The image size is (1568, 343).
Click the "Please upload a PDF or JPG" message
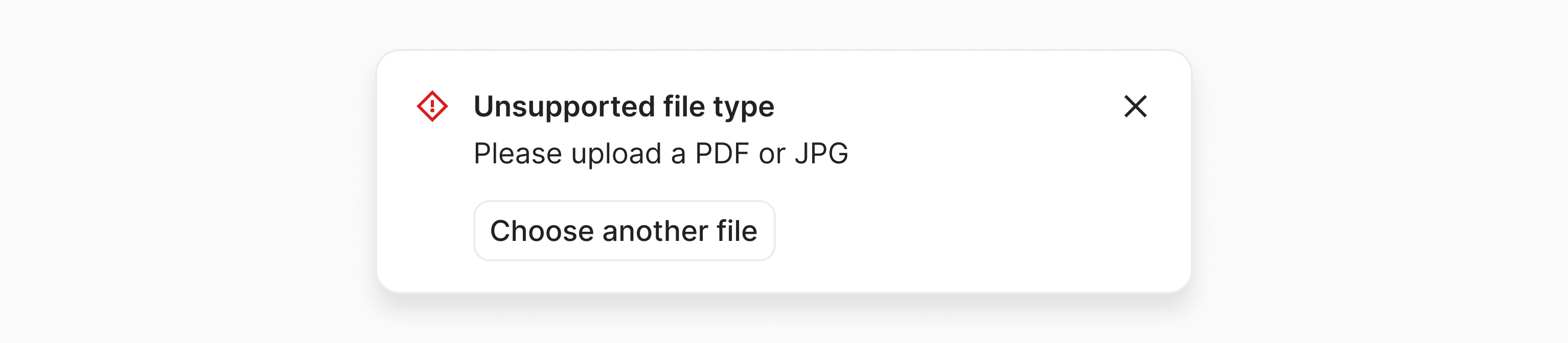tap(660, 153)
